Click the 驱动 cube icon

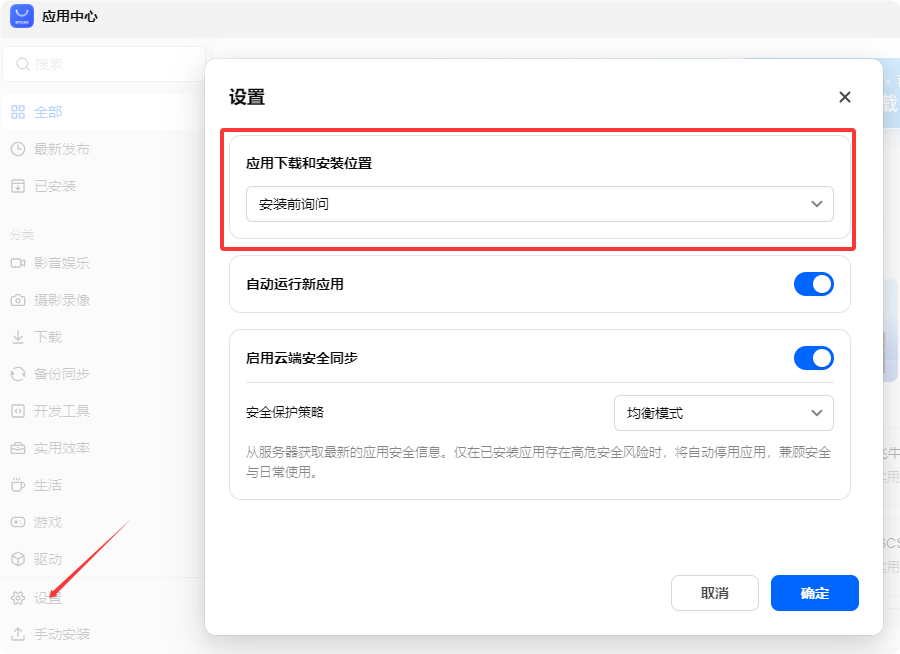click(x=18, y=559)
